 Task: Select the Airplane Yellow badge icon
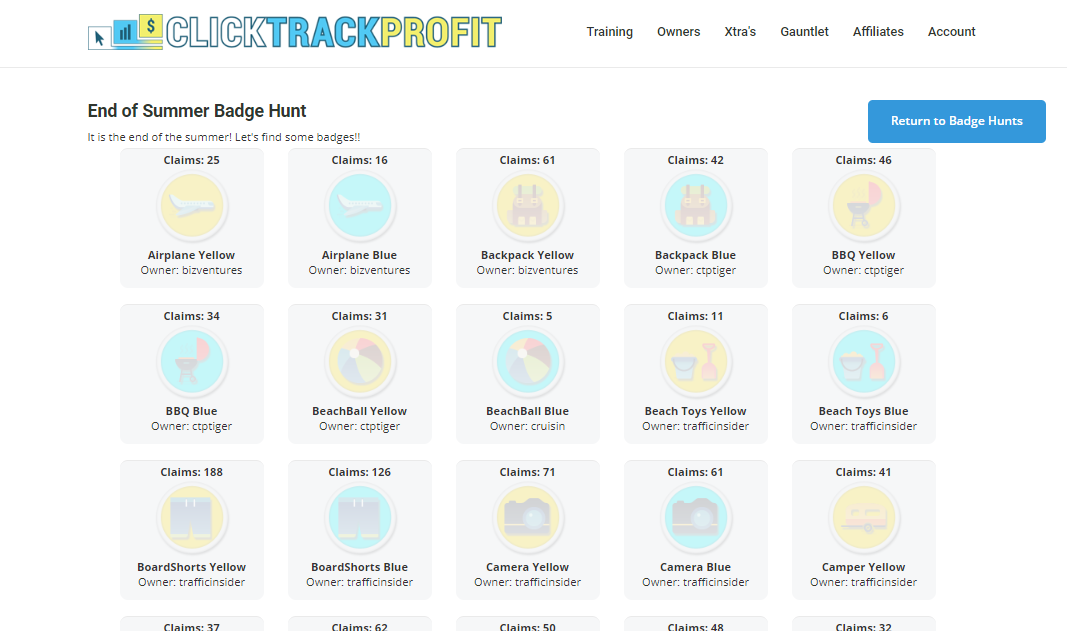(x=192, y=206)
